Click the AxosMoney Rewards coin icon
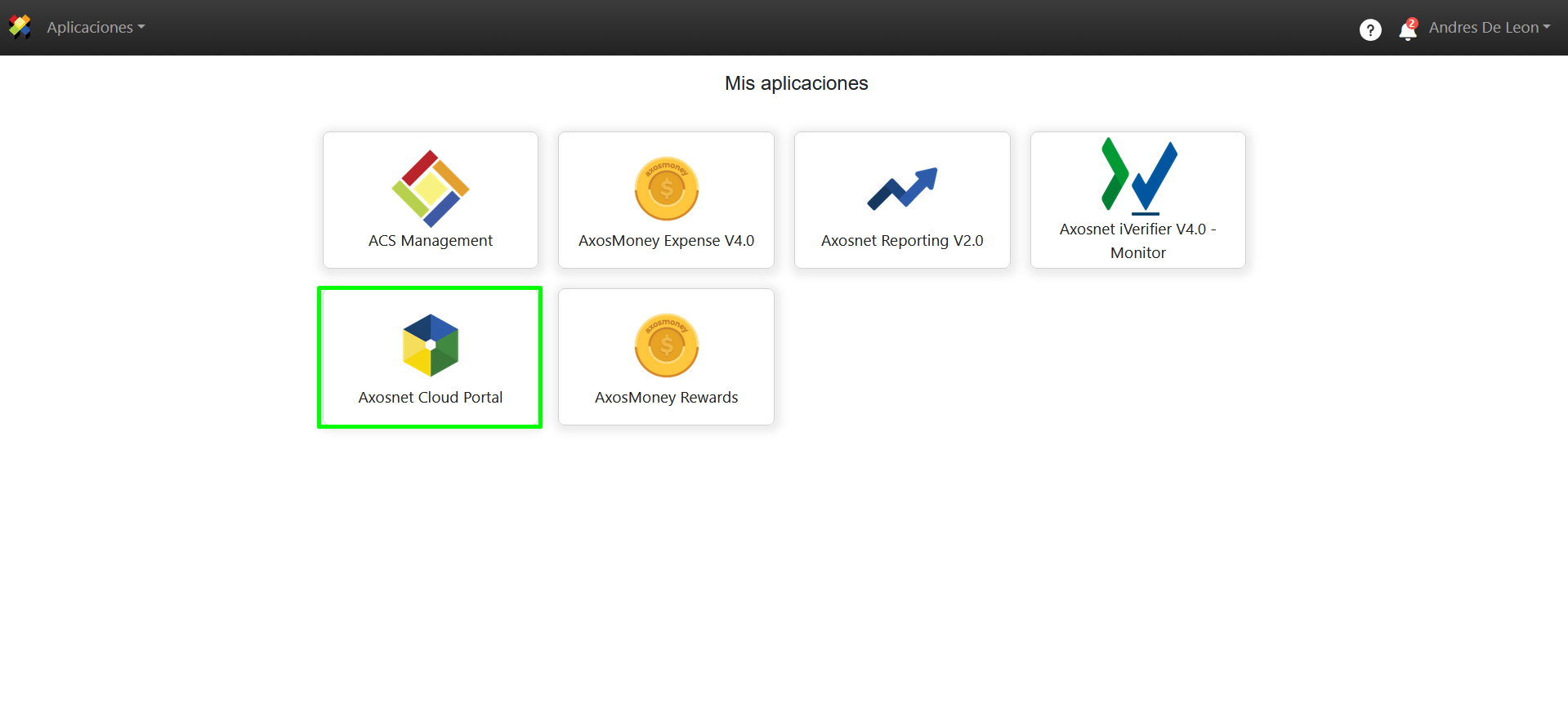 pyautogui.click(x=666, y=345)
